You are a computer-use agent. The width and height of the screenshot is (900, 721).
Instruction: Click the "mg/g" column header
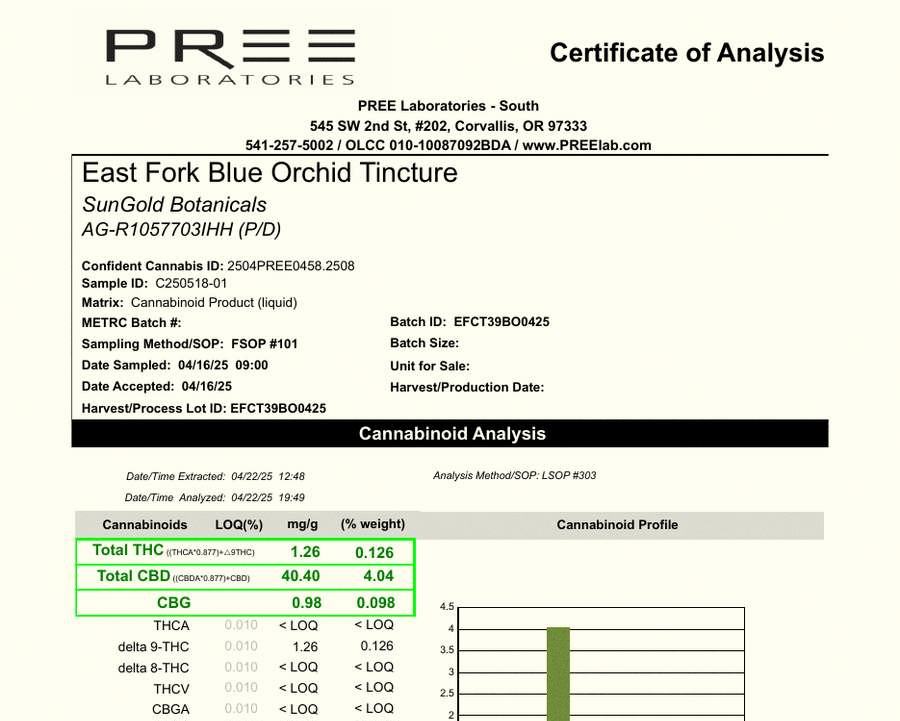click(302, 524)
